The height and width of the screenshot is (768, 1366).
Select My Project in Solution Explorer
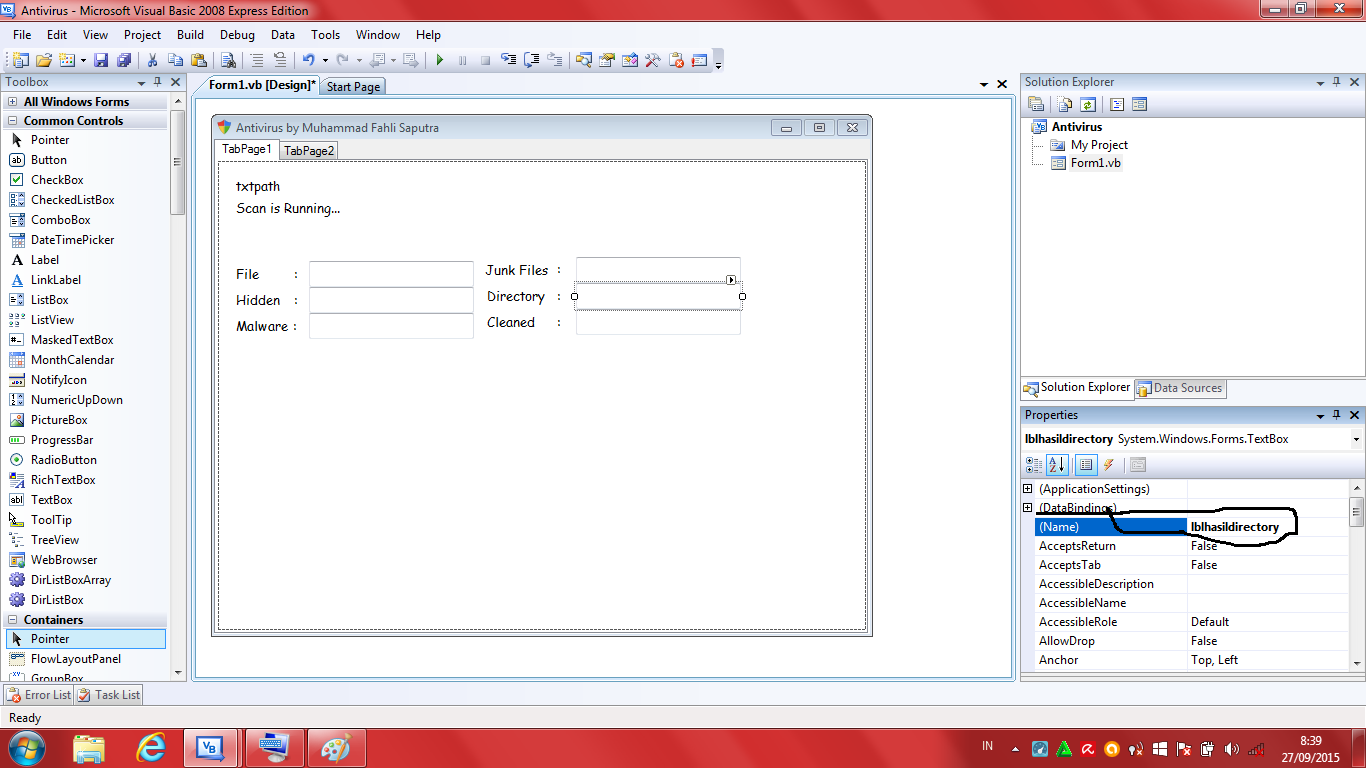pyautogui.click(x=1099, y=145)
